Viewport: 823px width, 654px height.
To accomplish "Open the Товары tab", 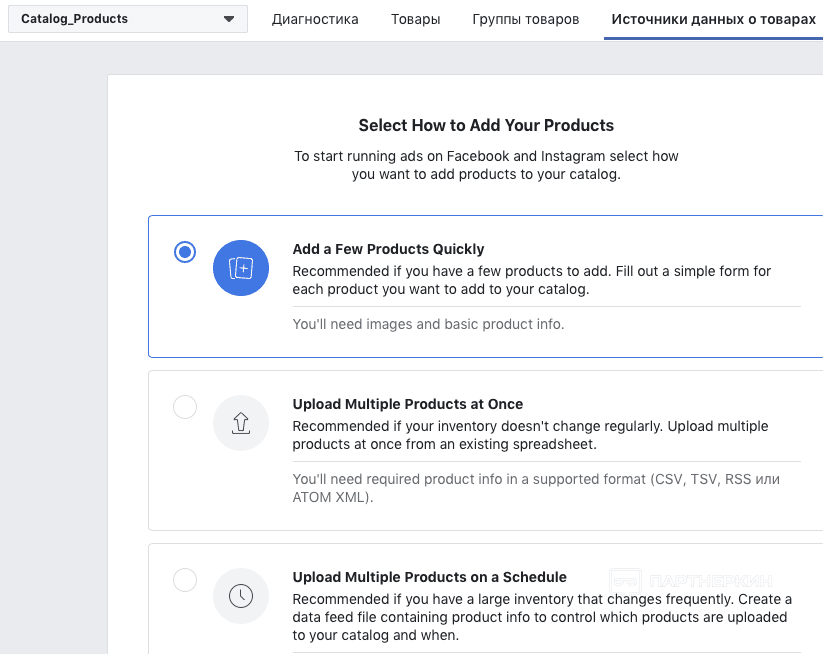I will 415,19.
